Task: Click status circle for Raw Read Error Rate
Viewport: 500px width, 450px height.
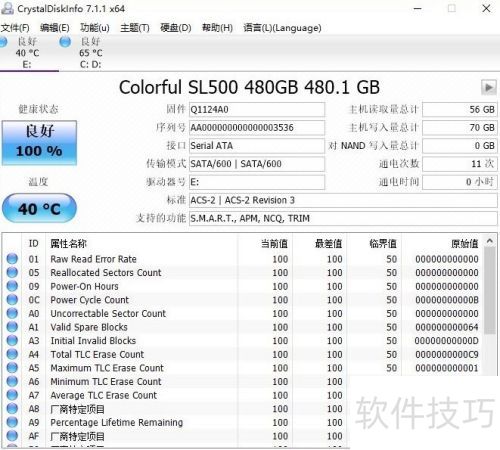Action: pos(12,259)
